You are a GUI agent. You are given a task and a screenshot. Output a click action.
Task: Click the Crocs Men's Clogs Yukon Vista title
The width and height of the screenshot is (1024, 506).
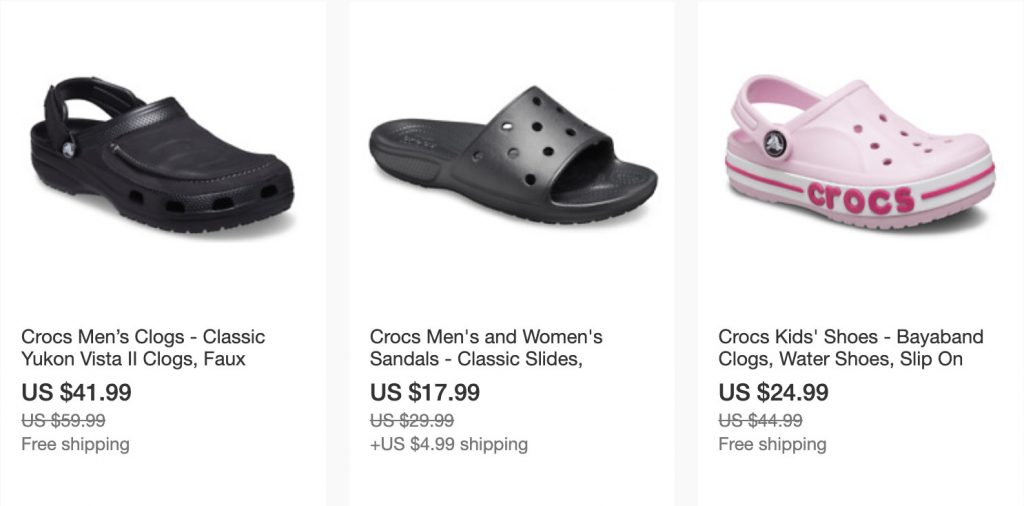click(x=143, y=348)
